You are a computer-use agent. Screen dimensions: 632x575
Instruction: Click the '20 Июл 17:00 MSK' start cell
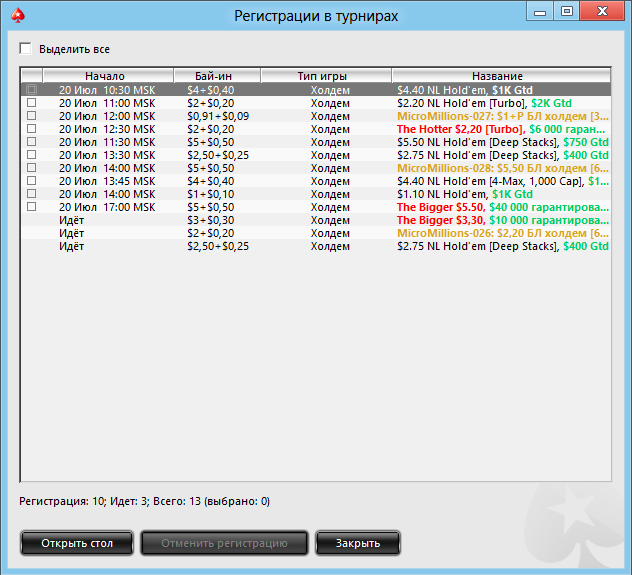[107, 207]
